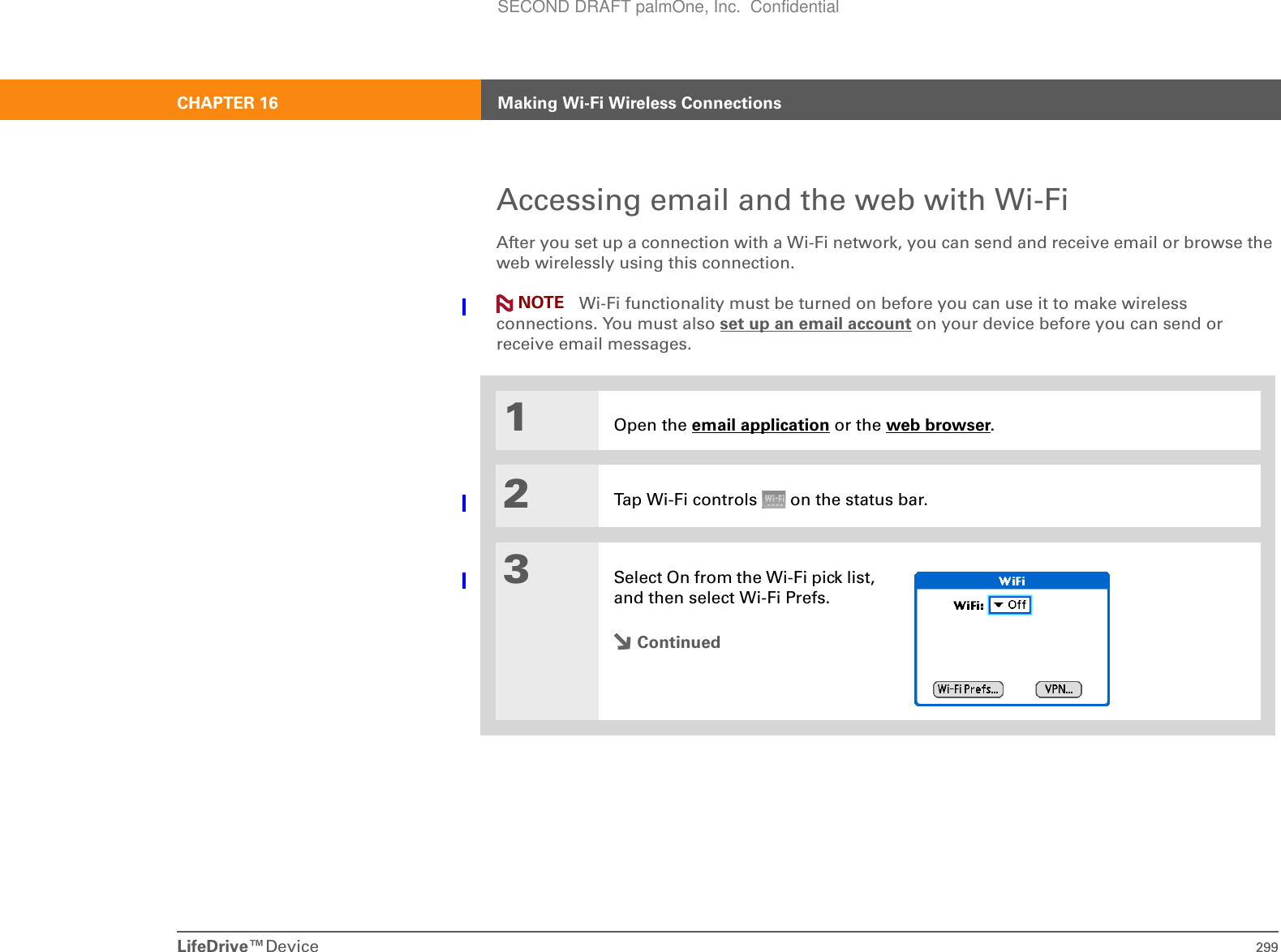Click the NOTE icon beside the note text
Screen dimensions: 1281x952
pos(505,303)
